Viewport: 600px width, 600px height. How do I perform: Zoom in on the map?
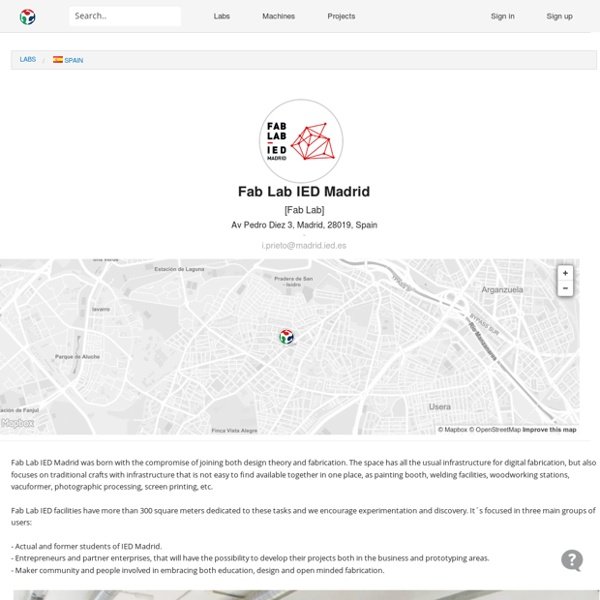(565, 273)
